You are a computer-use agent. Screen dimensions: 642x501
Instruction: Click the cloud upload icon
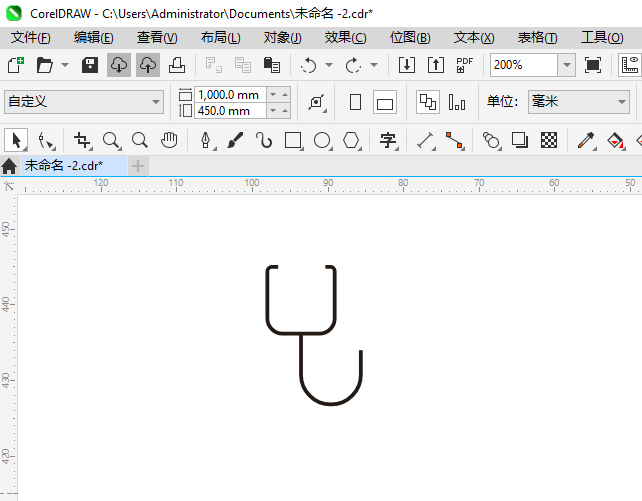point(148,65)
